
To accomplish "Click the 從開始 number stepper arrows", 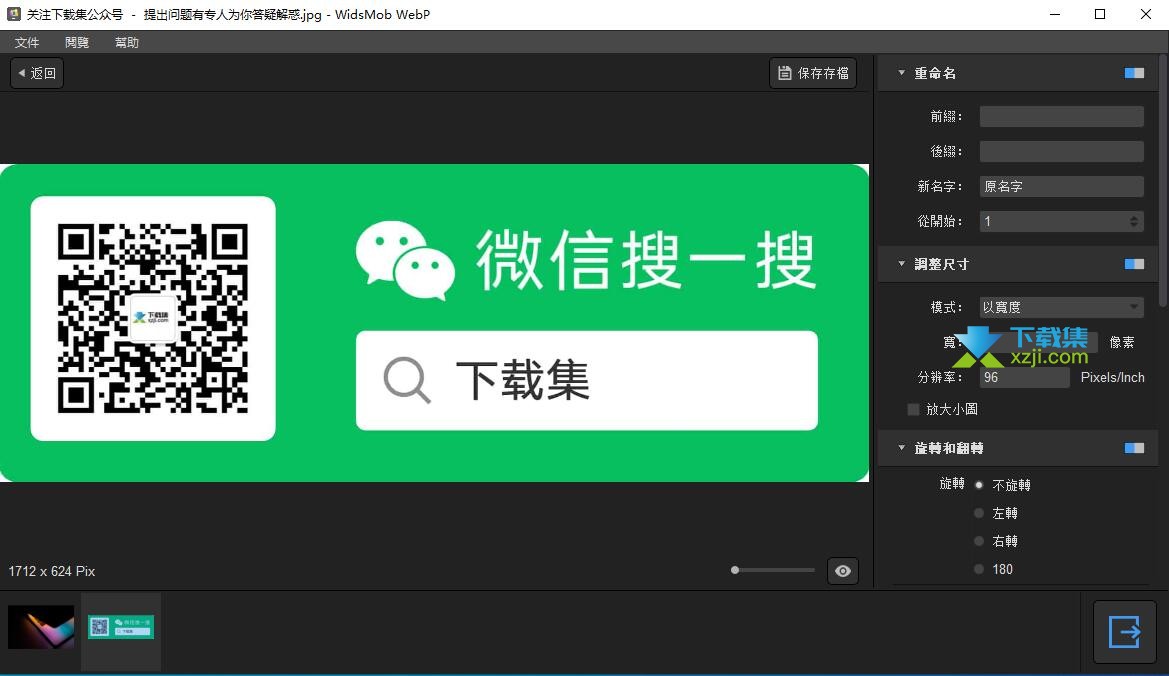I will [x=1134, y=221].
